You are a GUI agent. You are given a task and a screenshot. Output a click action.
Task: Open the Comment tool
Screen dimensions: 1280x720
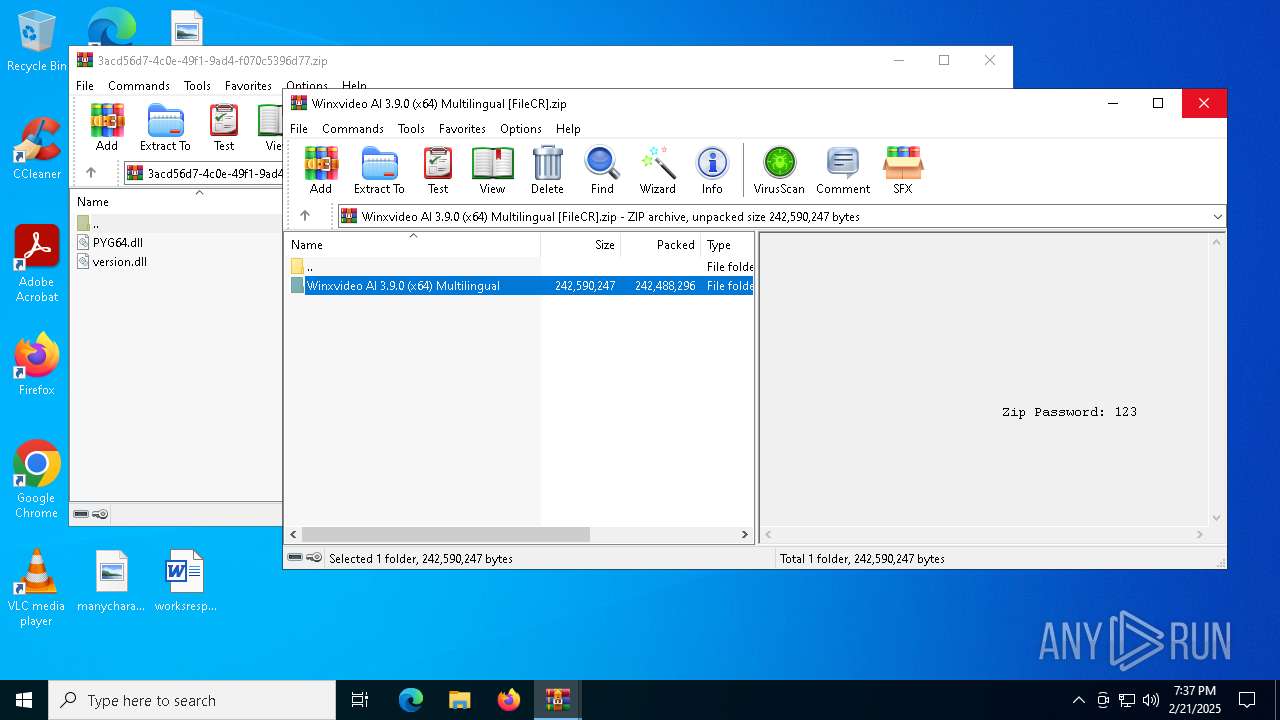(x=843, y=170)
